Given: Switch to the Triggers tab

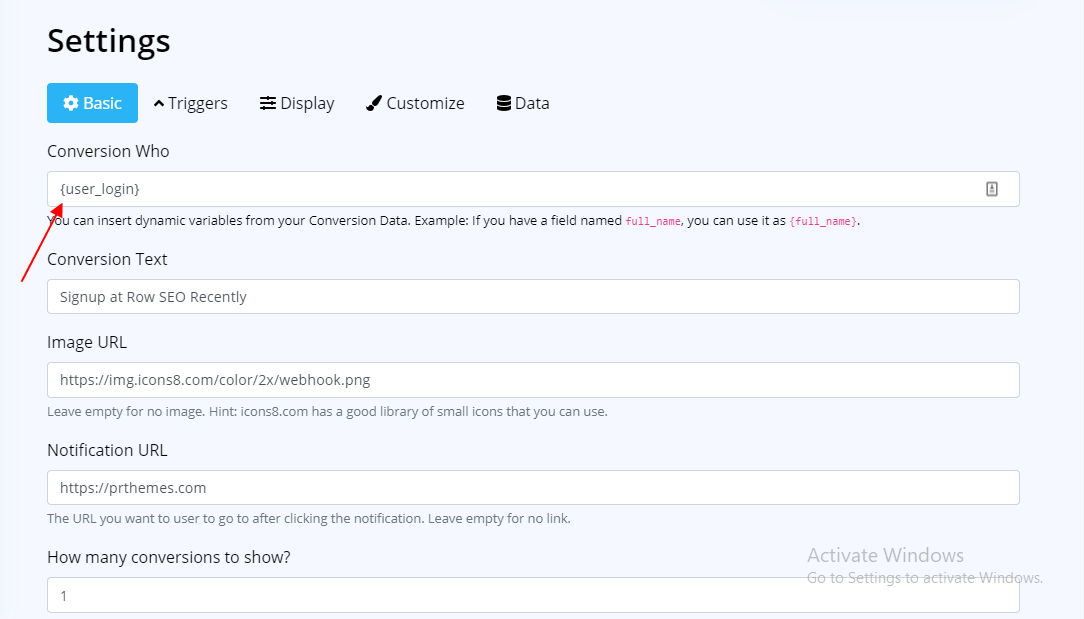Looking at the screenshot, I should click(190, 103).
